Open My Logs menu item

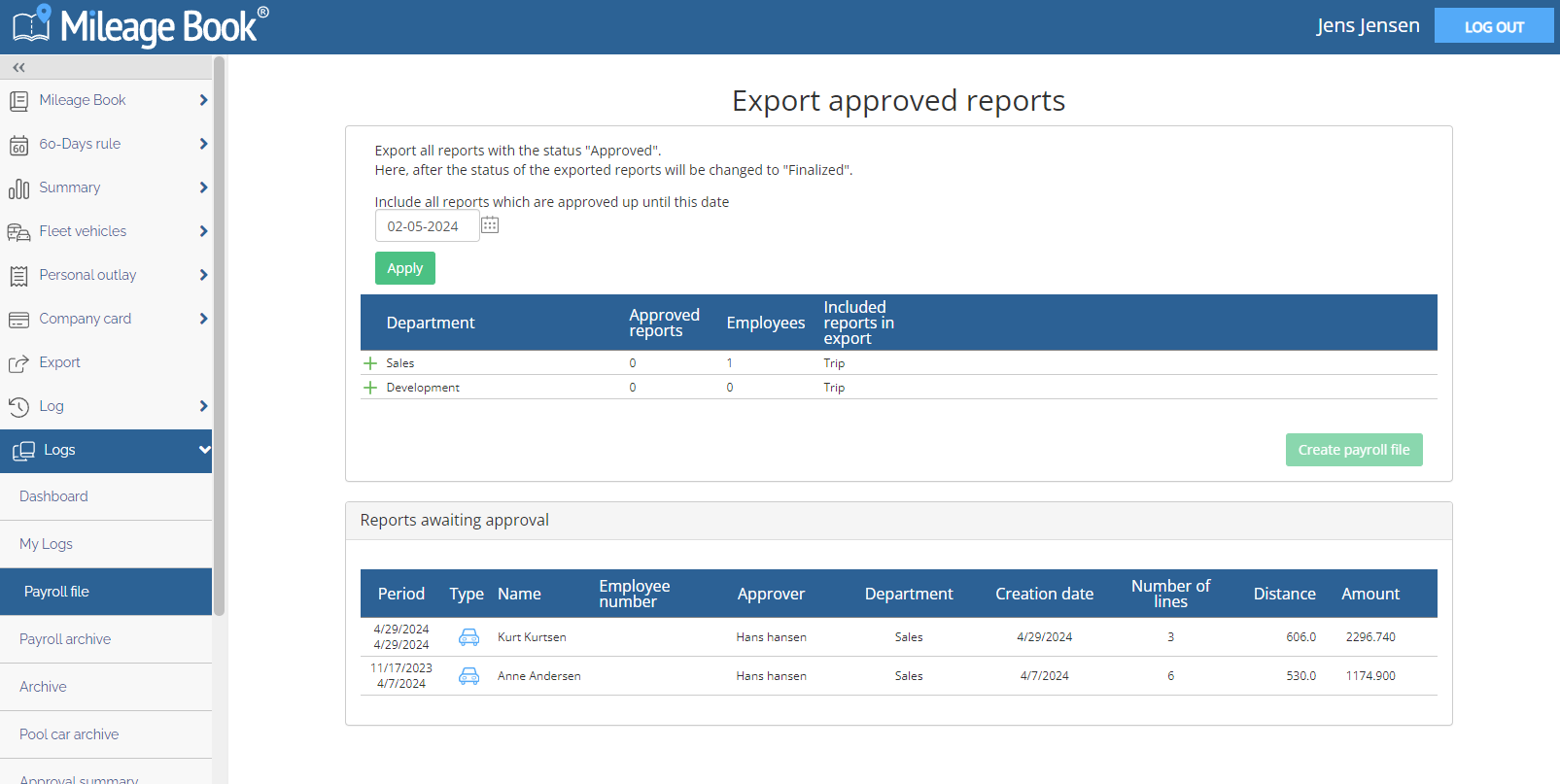[106, 544]
